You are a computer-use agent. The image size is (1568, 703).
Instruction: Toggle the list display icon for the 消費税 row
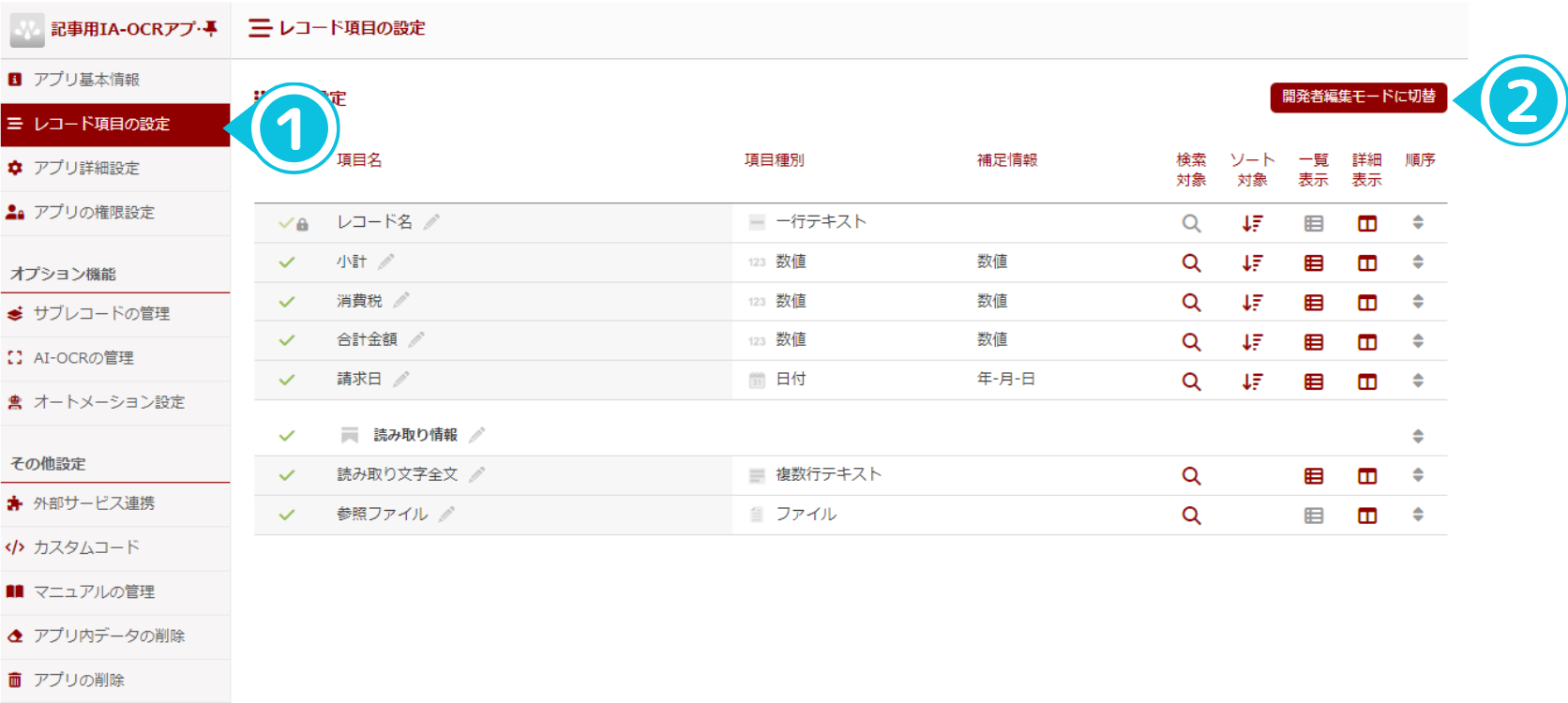(x=1314, y=302)
